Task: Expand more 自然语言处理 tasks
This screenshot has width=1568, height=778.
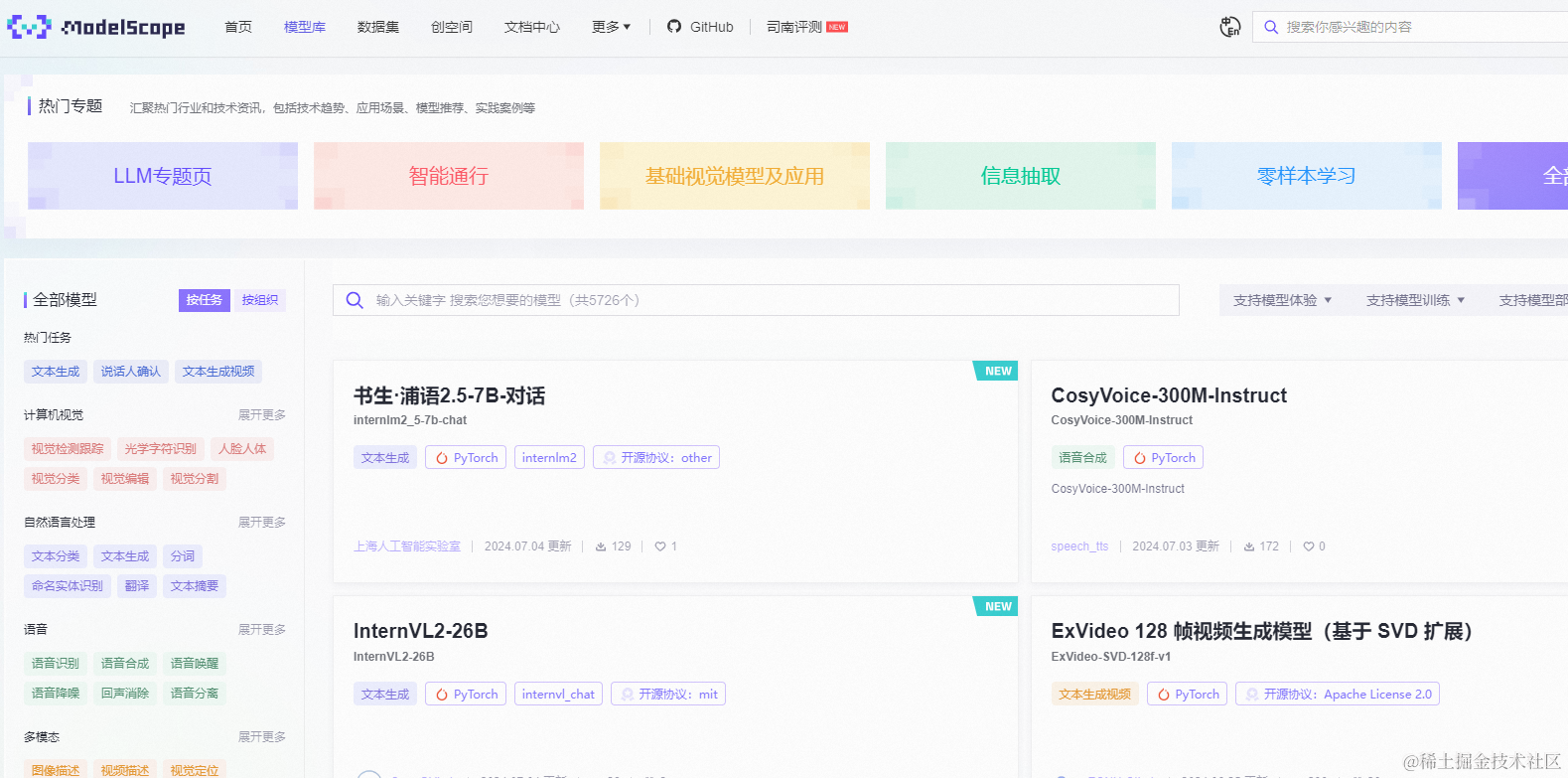Action: coord(262,522)
